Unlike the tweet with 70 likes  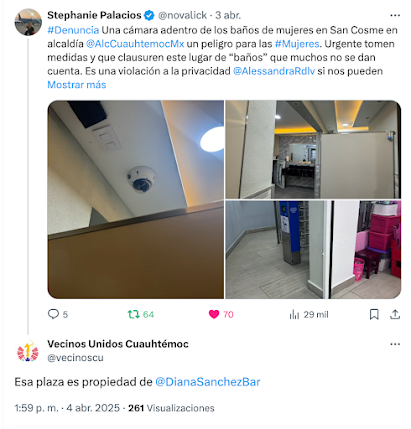click(214, 314)
